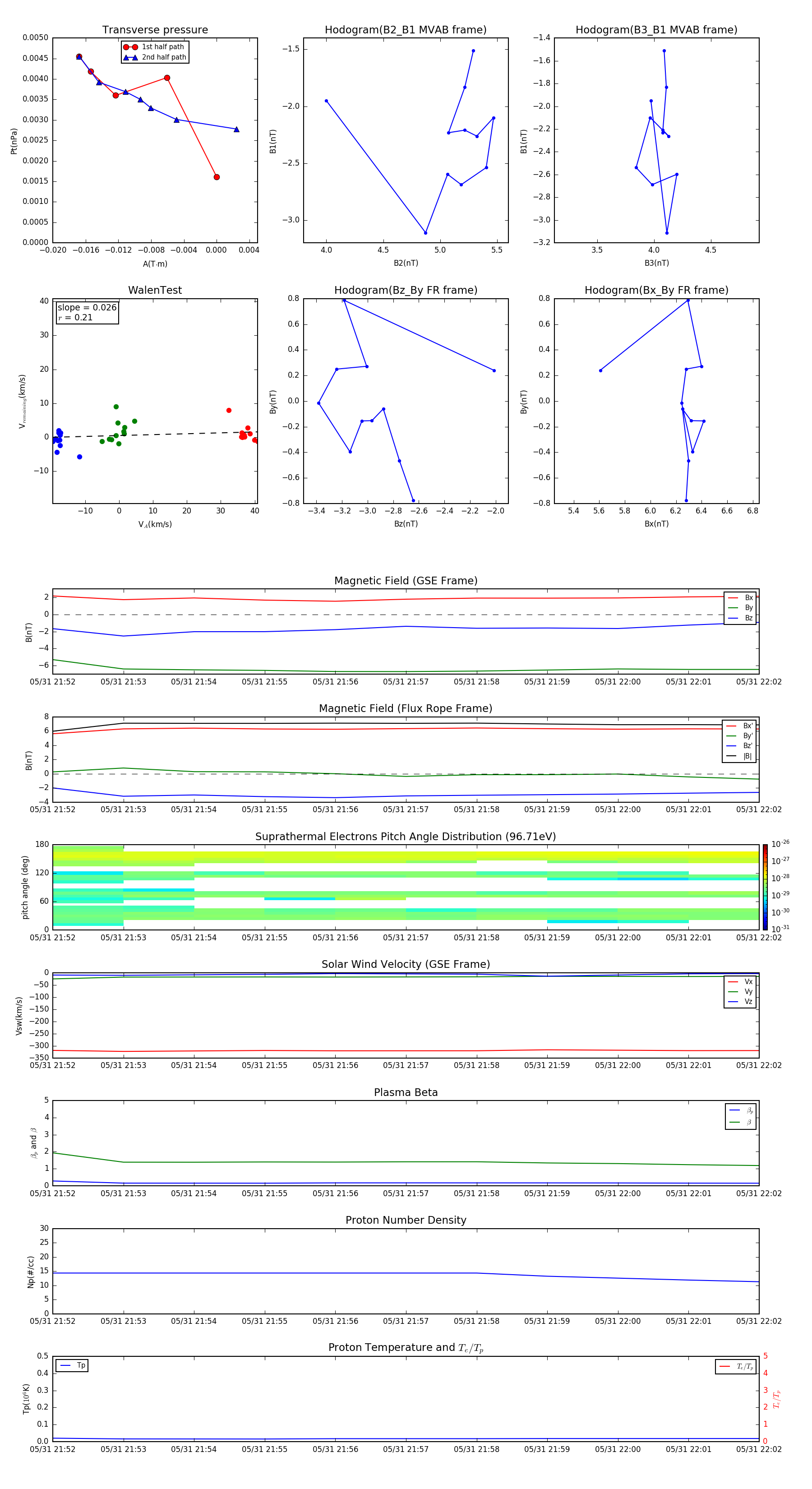Select the "slope = 0.026" annotation
The width and height of the screenshot is (812, 1489).
[87, 308]
